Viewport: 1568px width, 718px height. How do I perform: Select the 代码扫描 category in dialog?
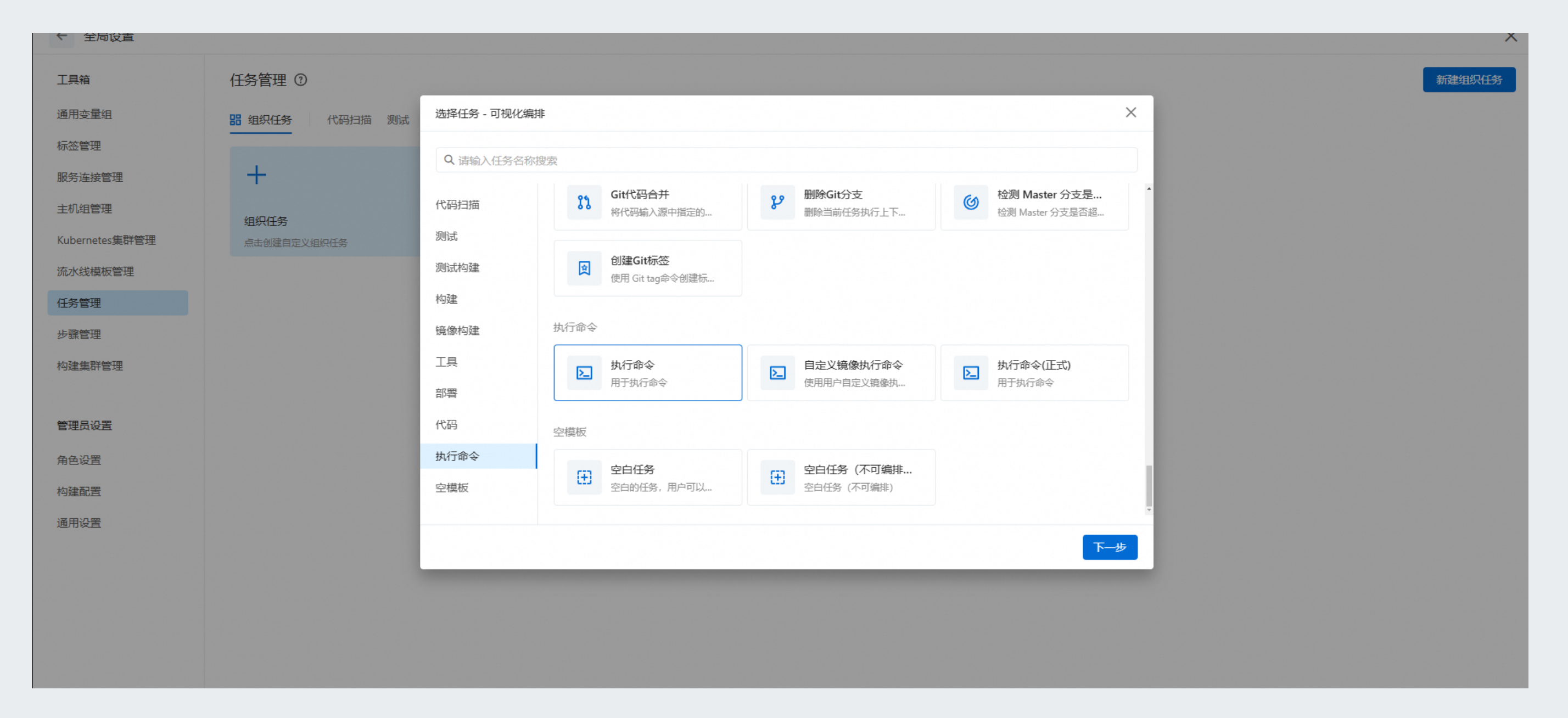[x=457, y=204]
